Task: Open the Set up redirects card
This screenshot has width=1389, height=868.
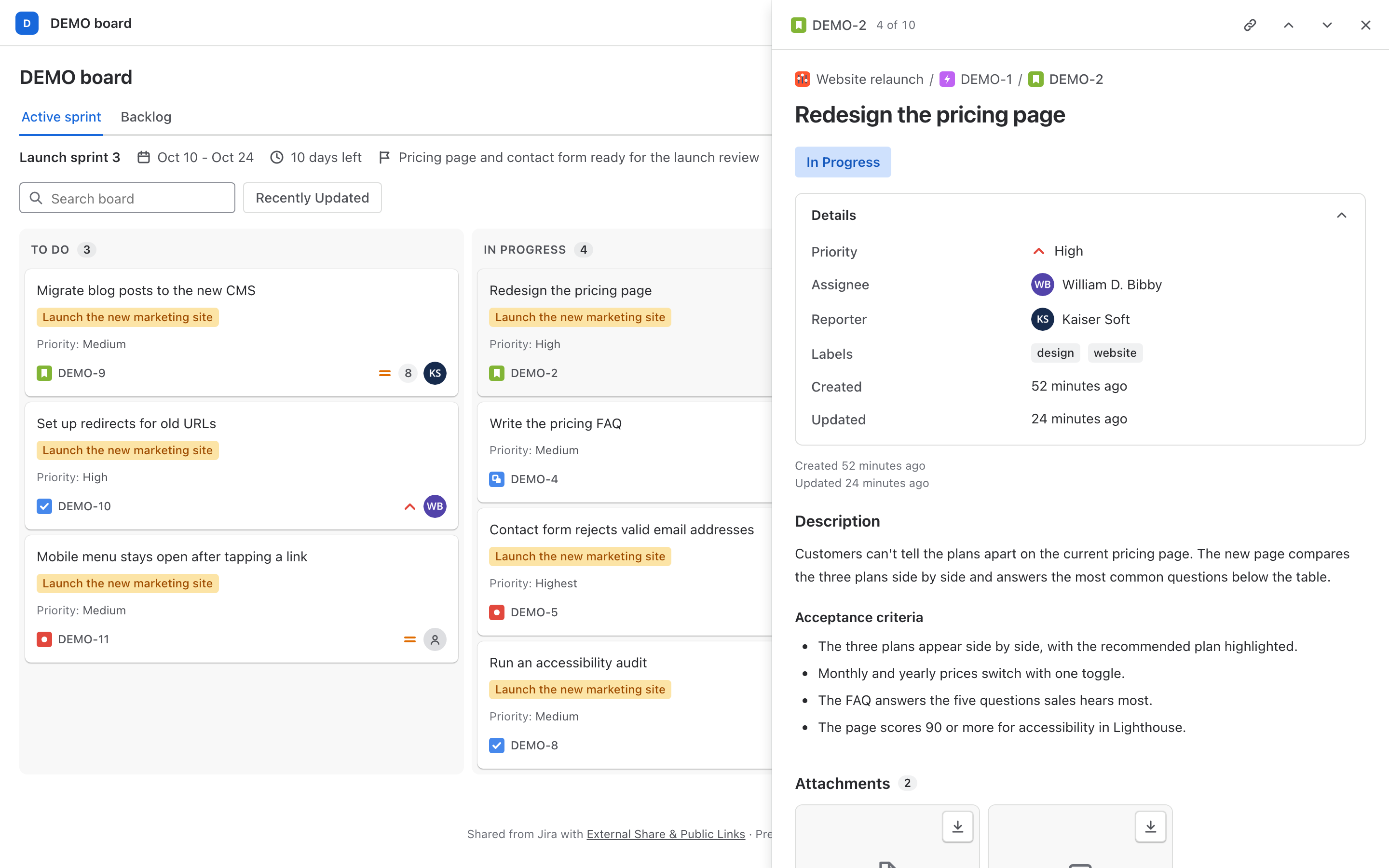Action: (x=242, y=465)
